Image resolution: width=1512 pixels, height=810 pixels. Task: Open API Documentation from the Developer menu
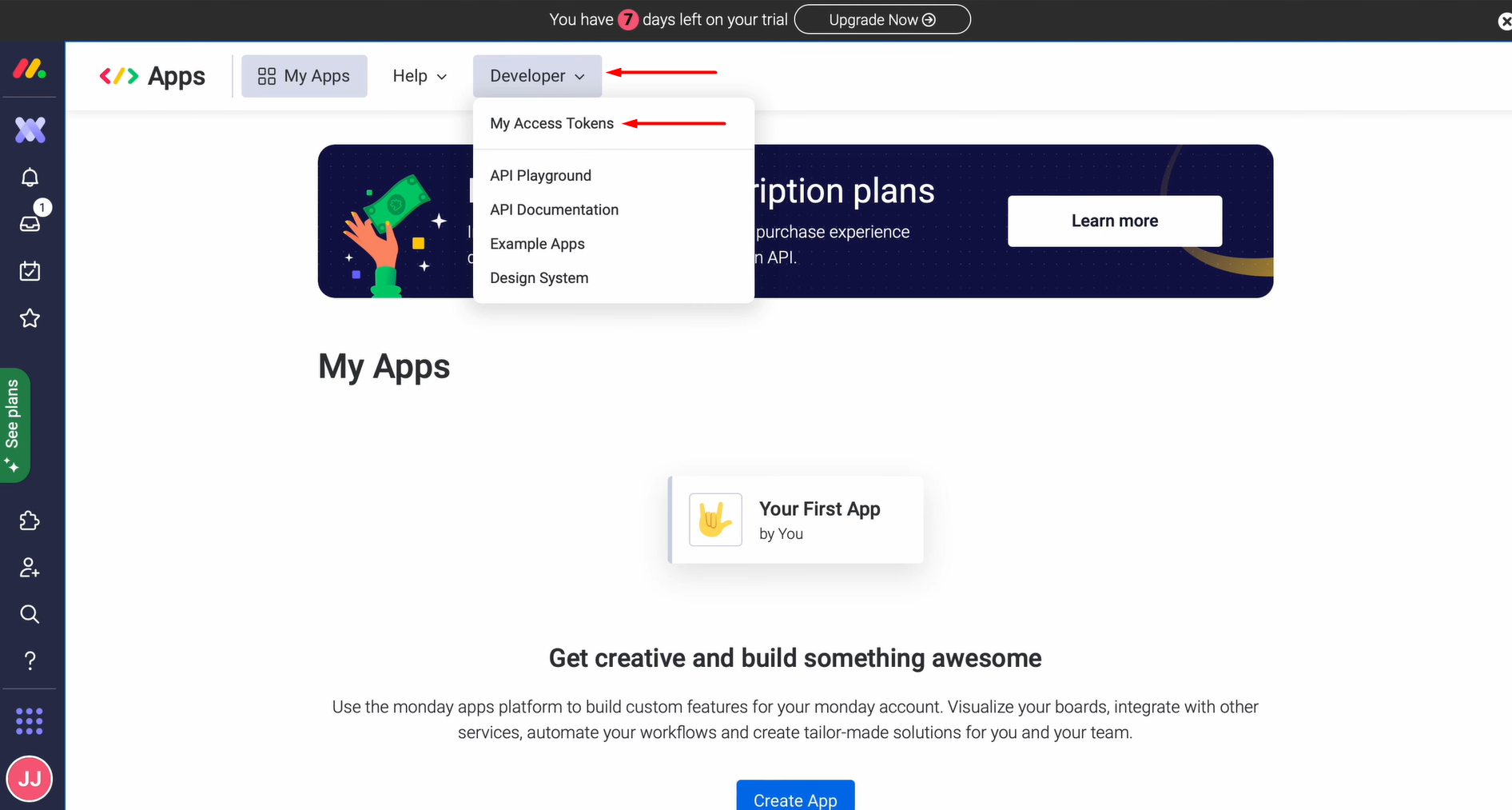[554, 209]
